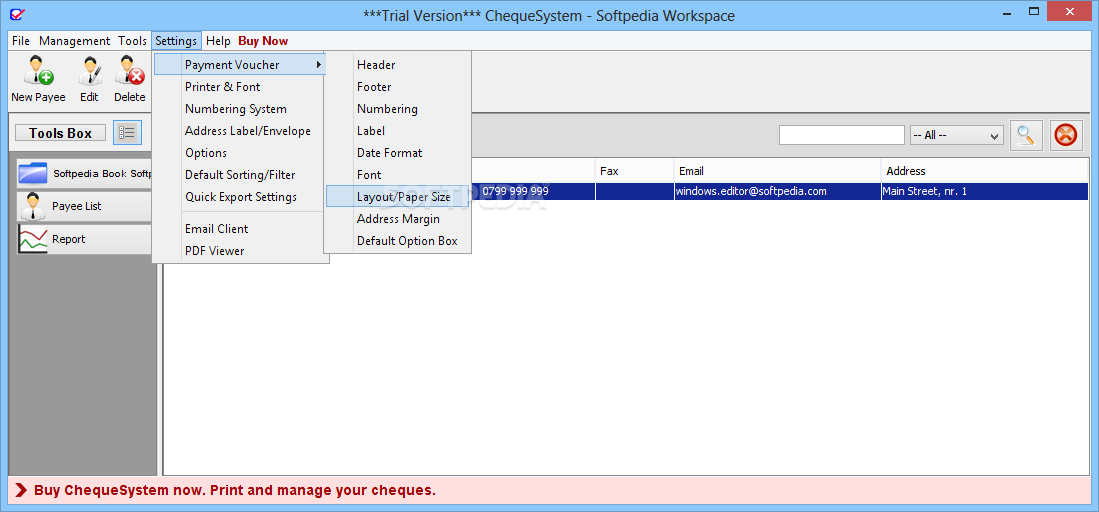
Task: Choose Footer in Payment Voucher submenu
Action: click(x=397, y=87)
